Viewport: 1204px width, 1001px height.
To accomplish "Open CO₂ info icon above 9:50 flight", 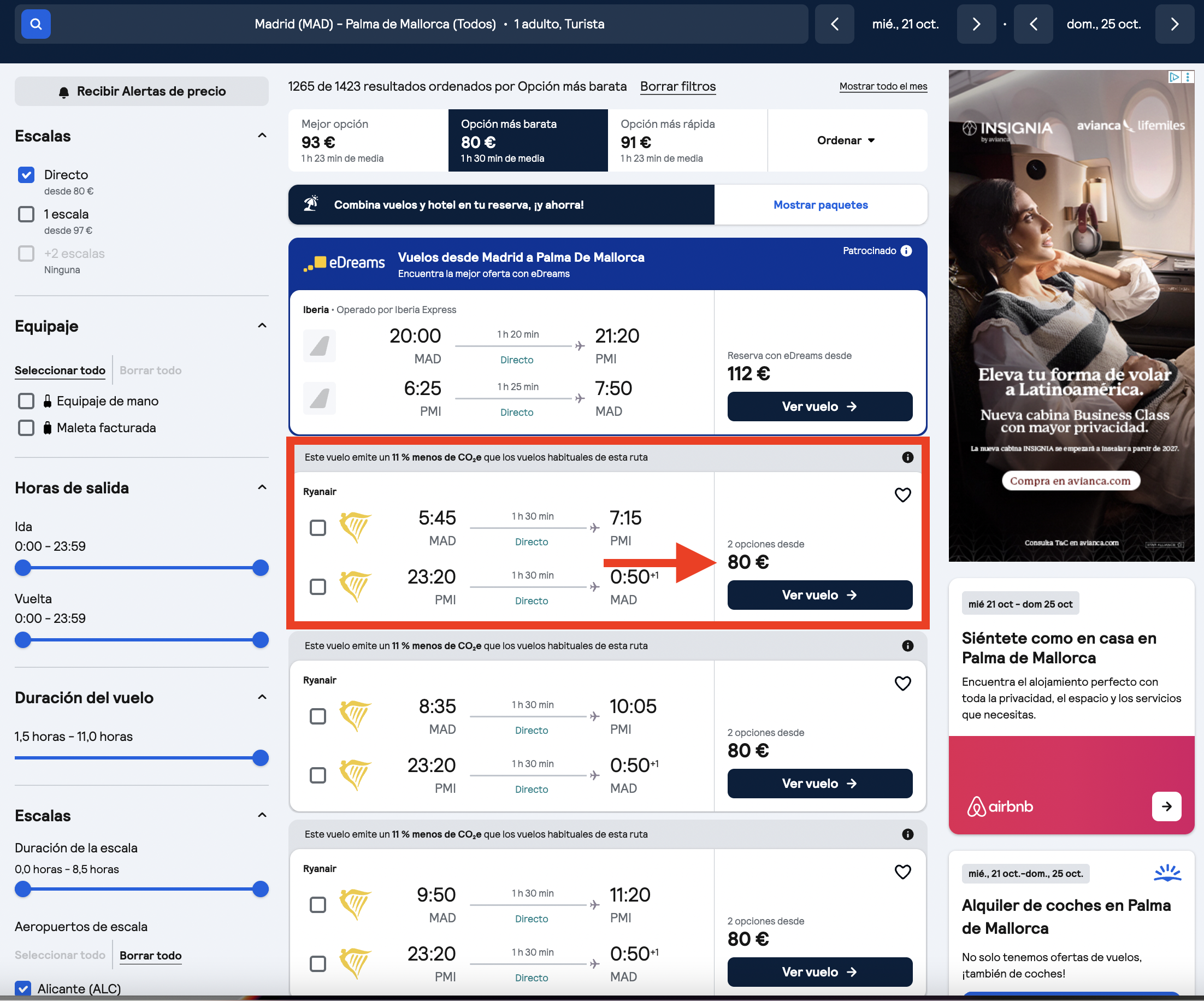I will pyautogui.click(x=907, y=835).
